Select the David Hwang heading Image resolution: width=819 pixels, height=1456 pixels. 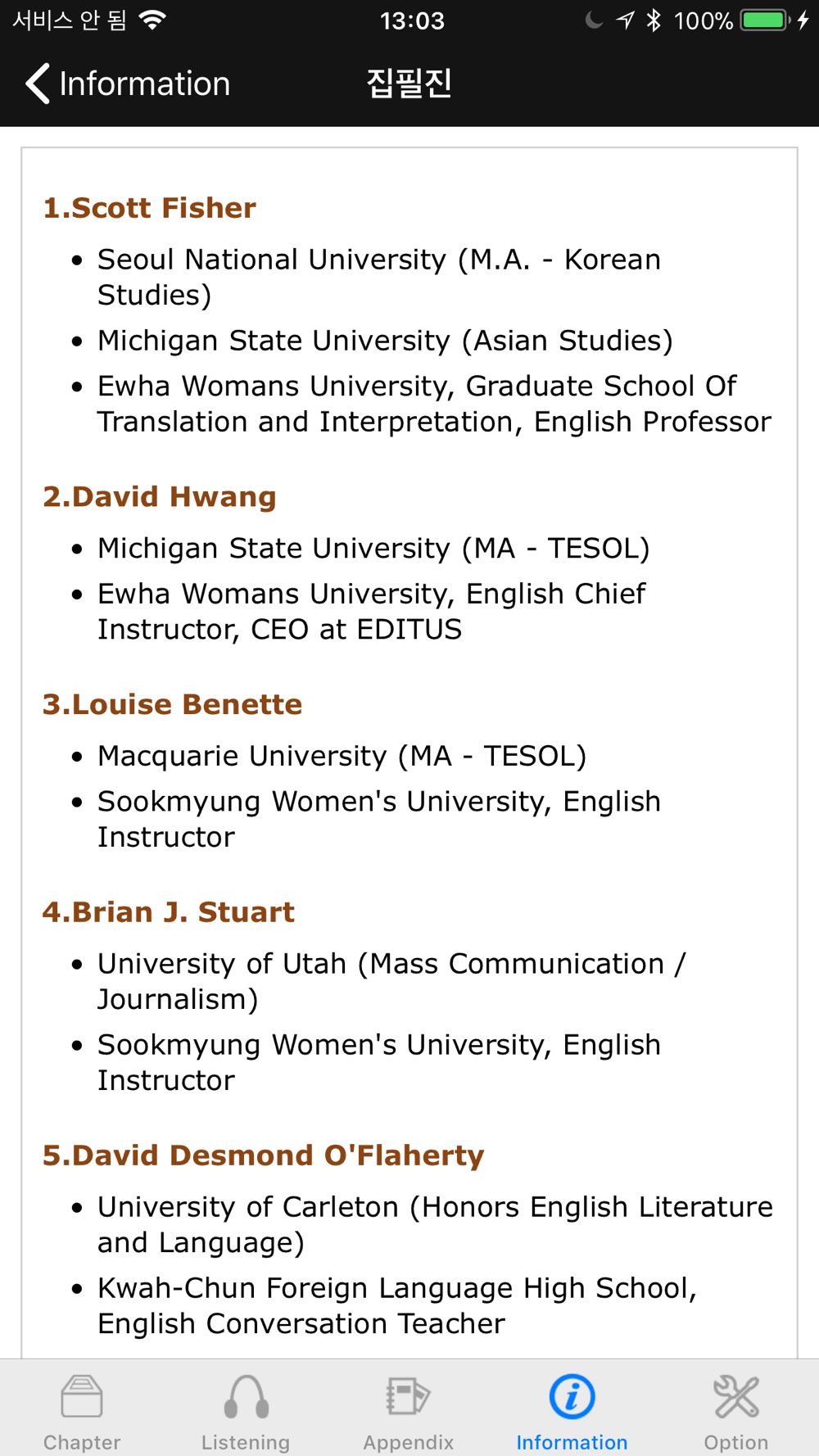(x=160, y=497)
